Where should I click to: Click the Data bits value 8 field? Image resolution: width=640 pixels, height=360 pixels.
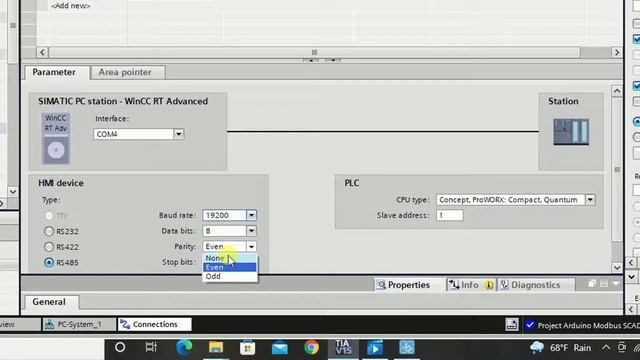click(x=224, y=231)
